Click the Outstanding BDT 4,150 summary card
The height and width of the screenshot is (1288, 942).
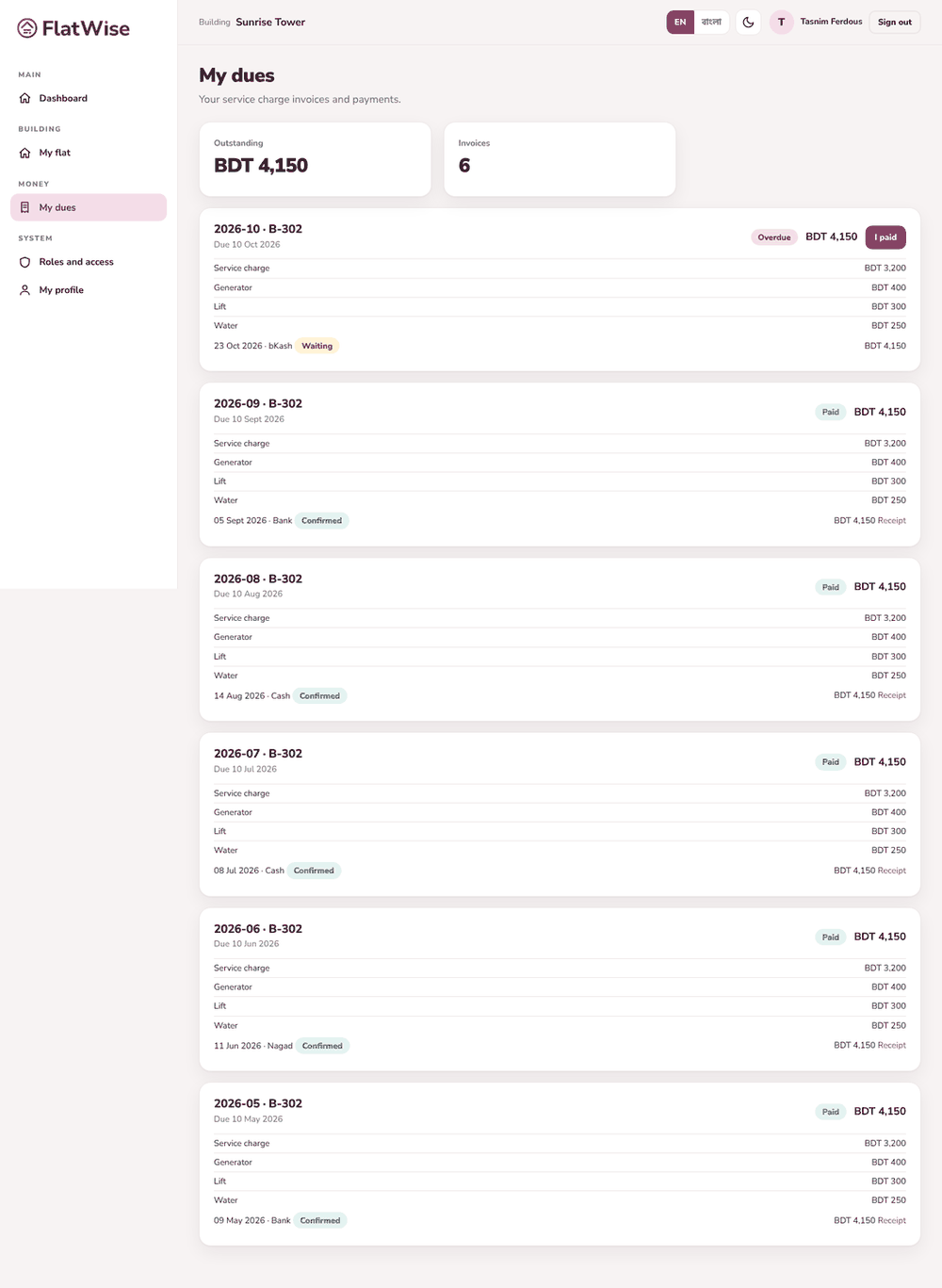pos(315,159)
